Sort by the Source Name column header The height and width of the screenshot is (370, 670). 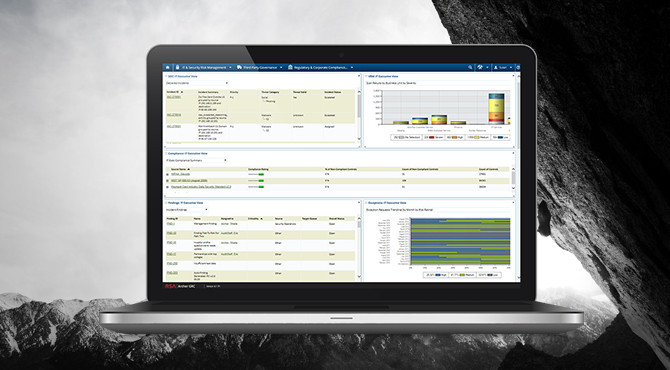(179, 169)
